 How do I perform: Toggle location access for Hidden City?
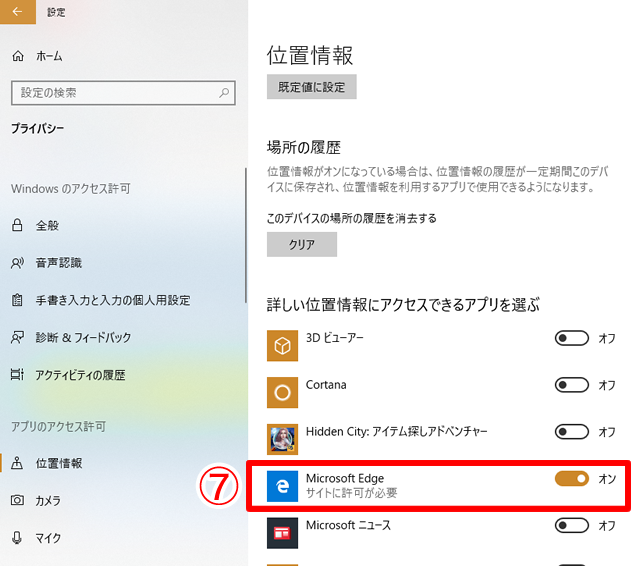(571, 432)
